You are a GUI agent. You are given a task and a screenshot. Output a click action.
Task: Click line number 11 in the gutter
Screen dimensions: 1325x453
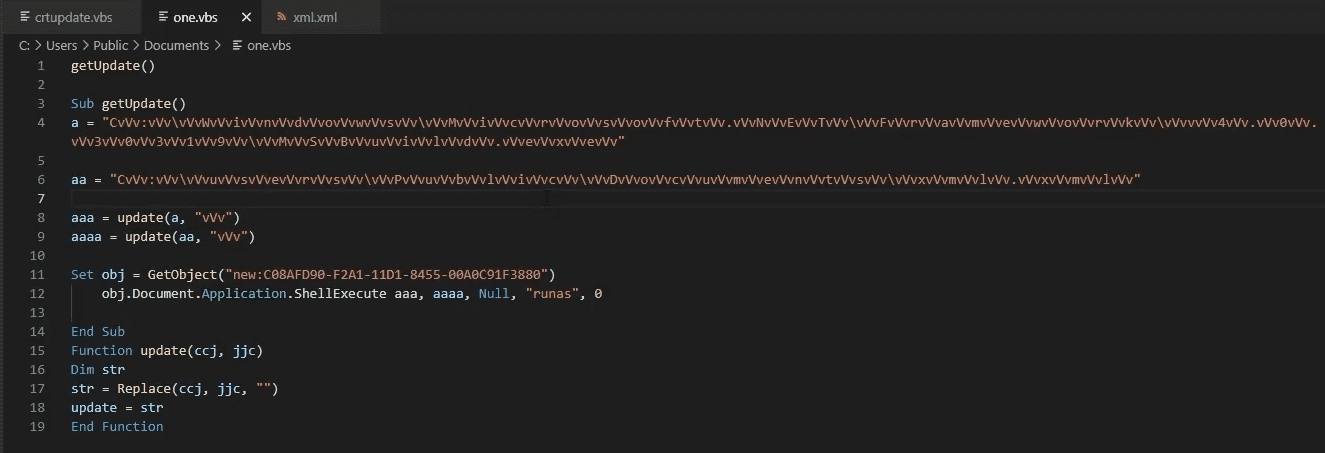click(40, 274)
